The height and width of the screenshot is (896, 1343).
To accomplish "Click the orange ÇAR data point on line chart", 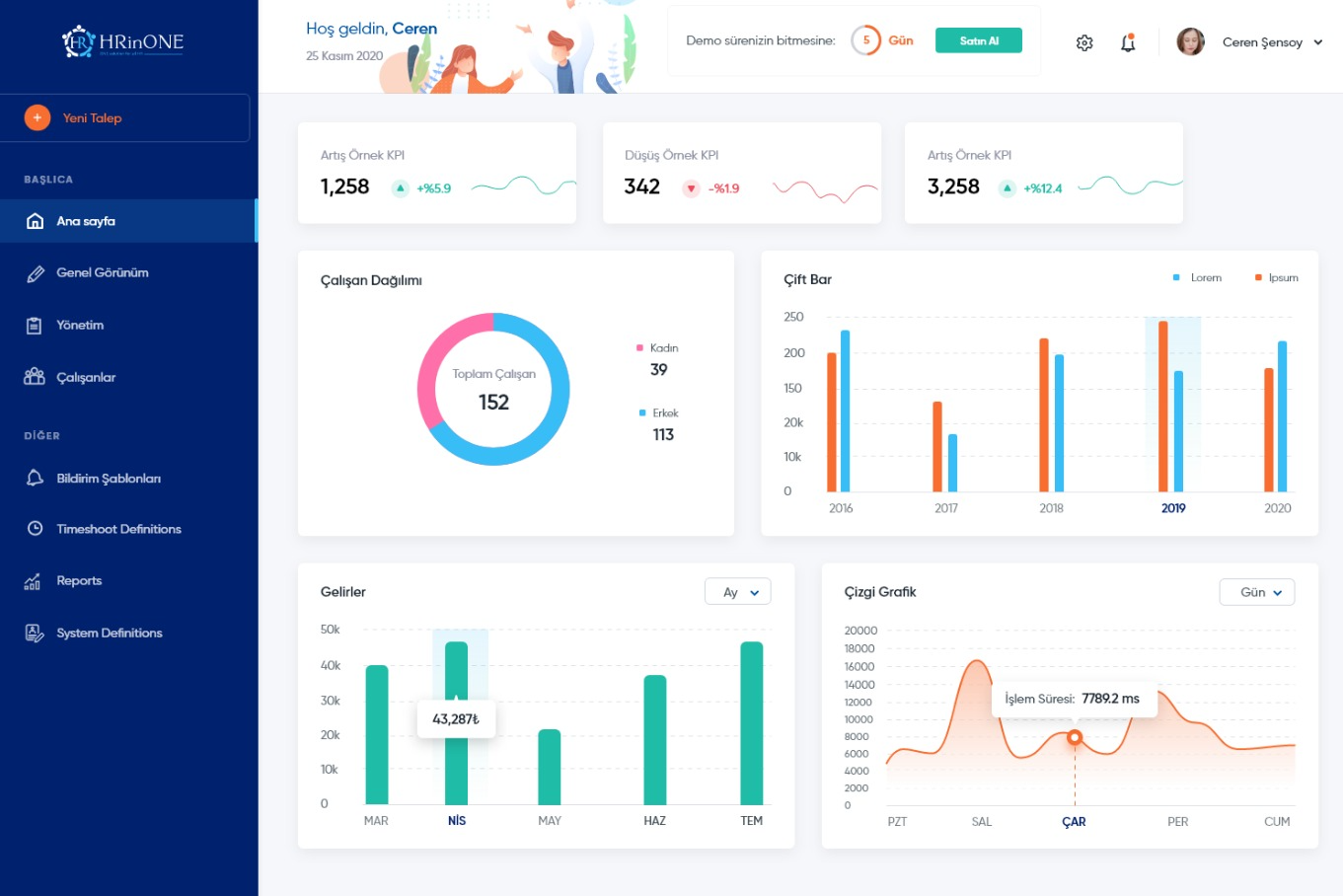I will (1075, 737).
